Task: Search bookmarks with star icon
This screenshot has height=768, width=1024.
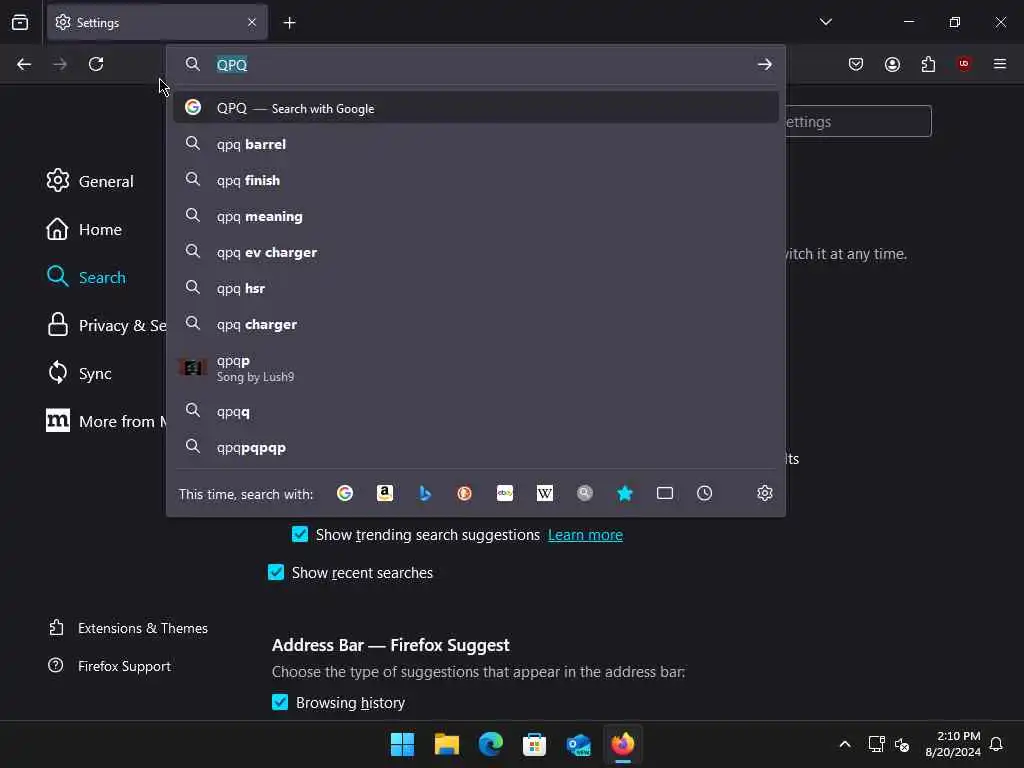Action: (x=625, y=493)
